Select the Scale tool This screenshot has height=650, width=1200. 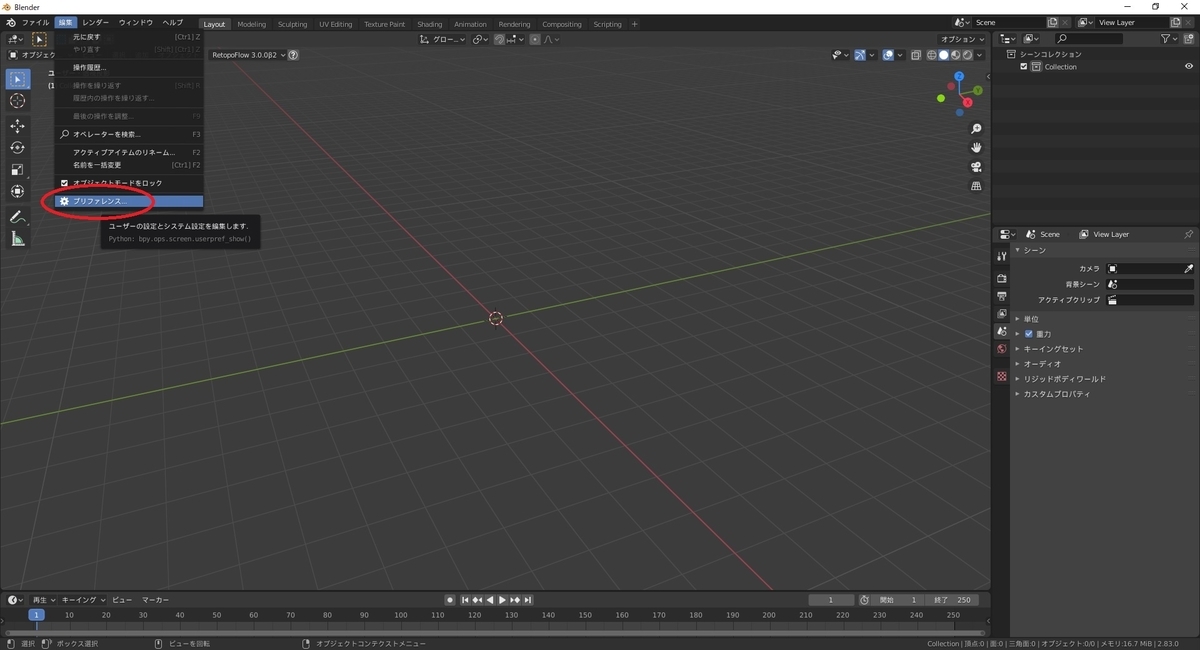(18, 170)
